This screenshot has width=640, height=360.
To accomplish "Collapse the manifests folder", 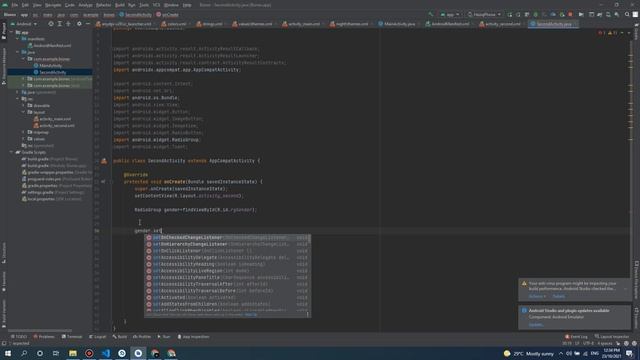I will (18, 39).
